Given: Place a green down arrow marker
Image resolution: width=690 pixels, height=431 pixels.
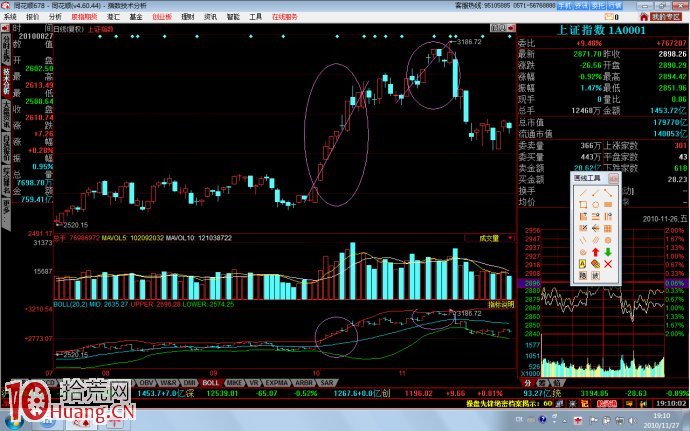Looking at the screenshot, I should [x=608, y=252].
